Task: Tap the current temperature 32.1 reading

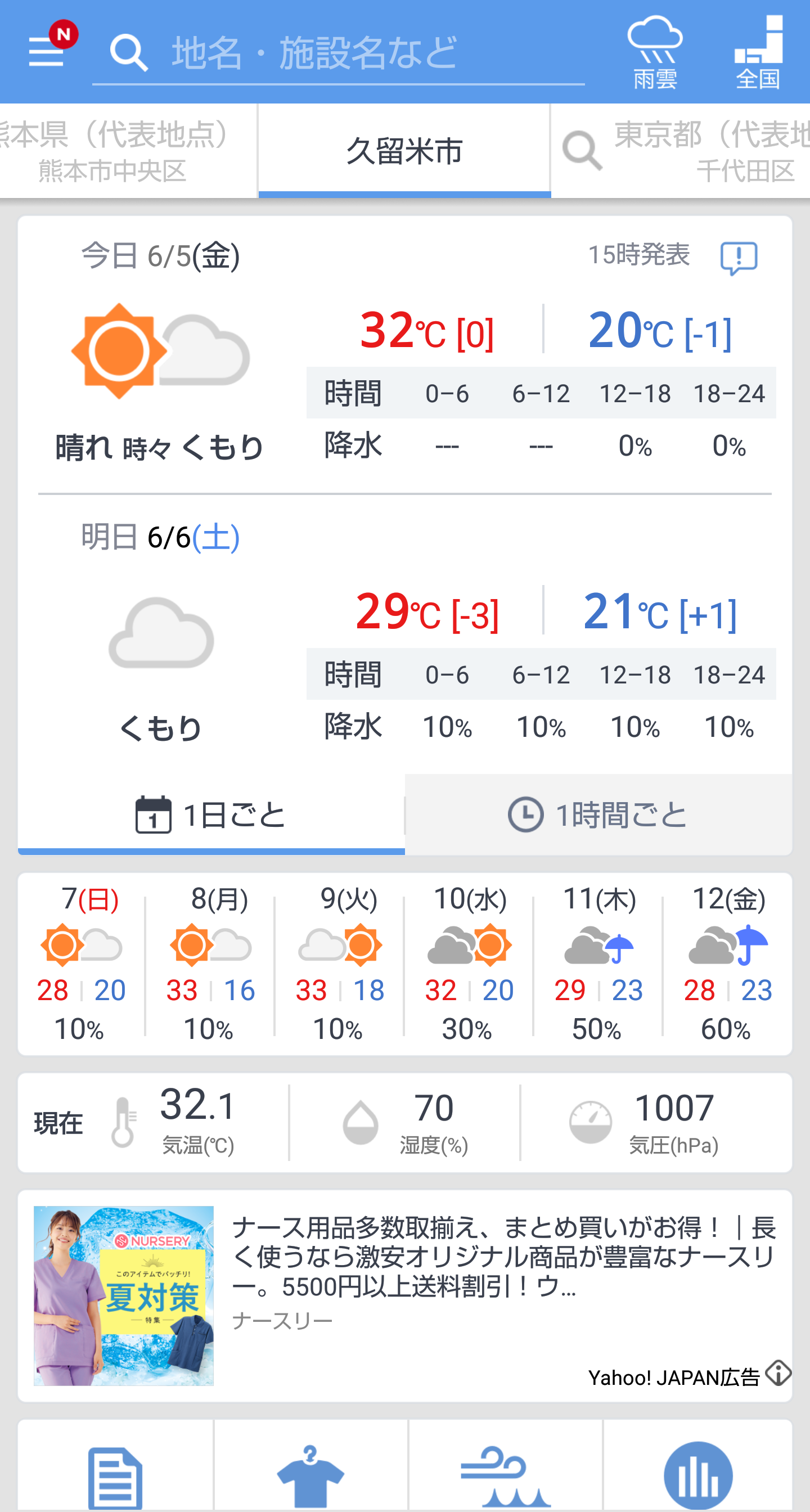Action: (x=198, y=1121)
